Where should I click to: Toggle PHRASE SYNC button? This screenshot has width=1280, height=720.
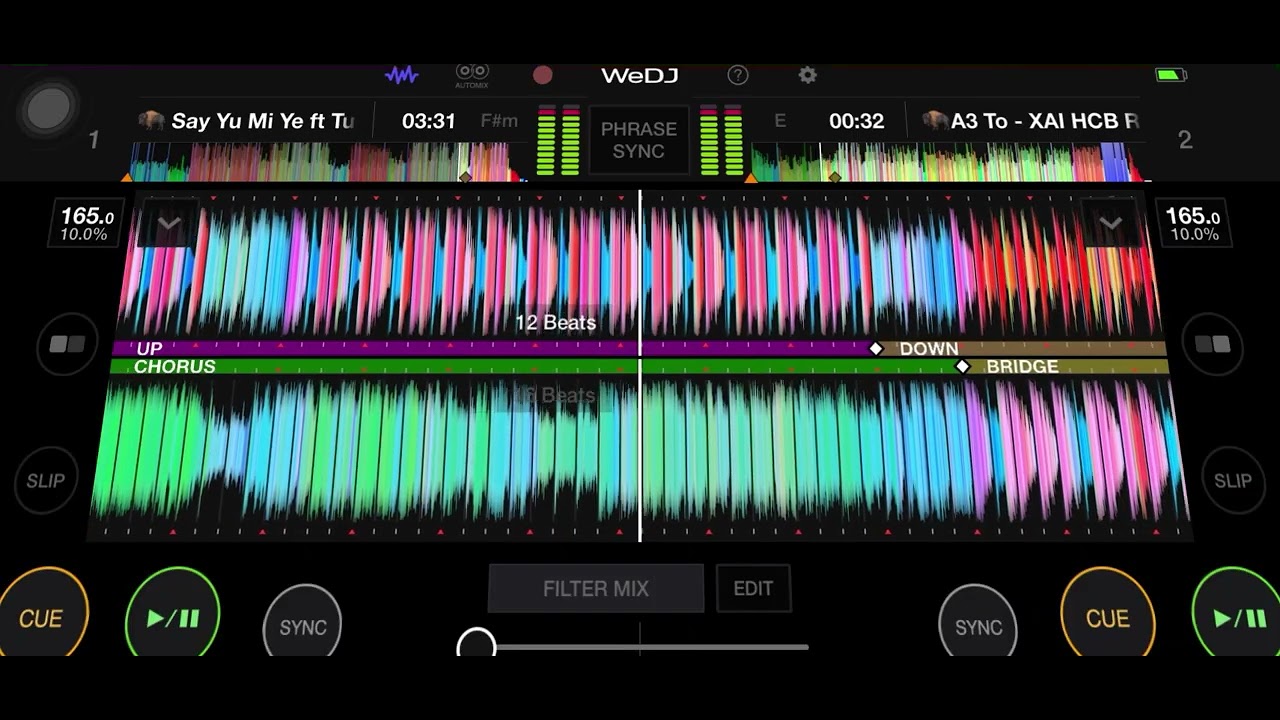click(x=639, y=140)
